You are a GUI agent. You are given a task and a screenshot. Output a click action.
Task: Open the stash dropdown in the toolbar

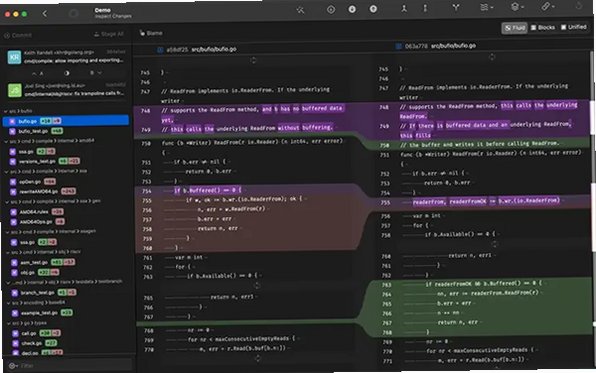487,7
